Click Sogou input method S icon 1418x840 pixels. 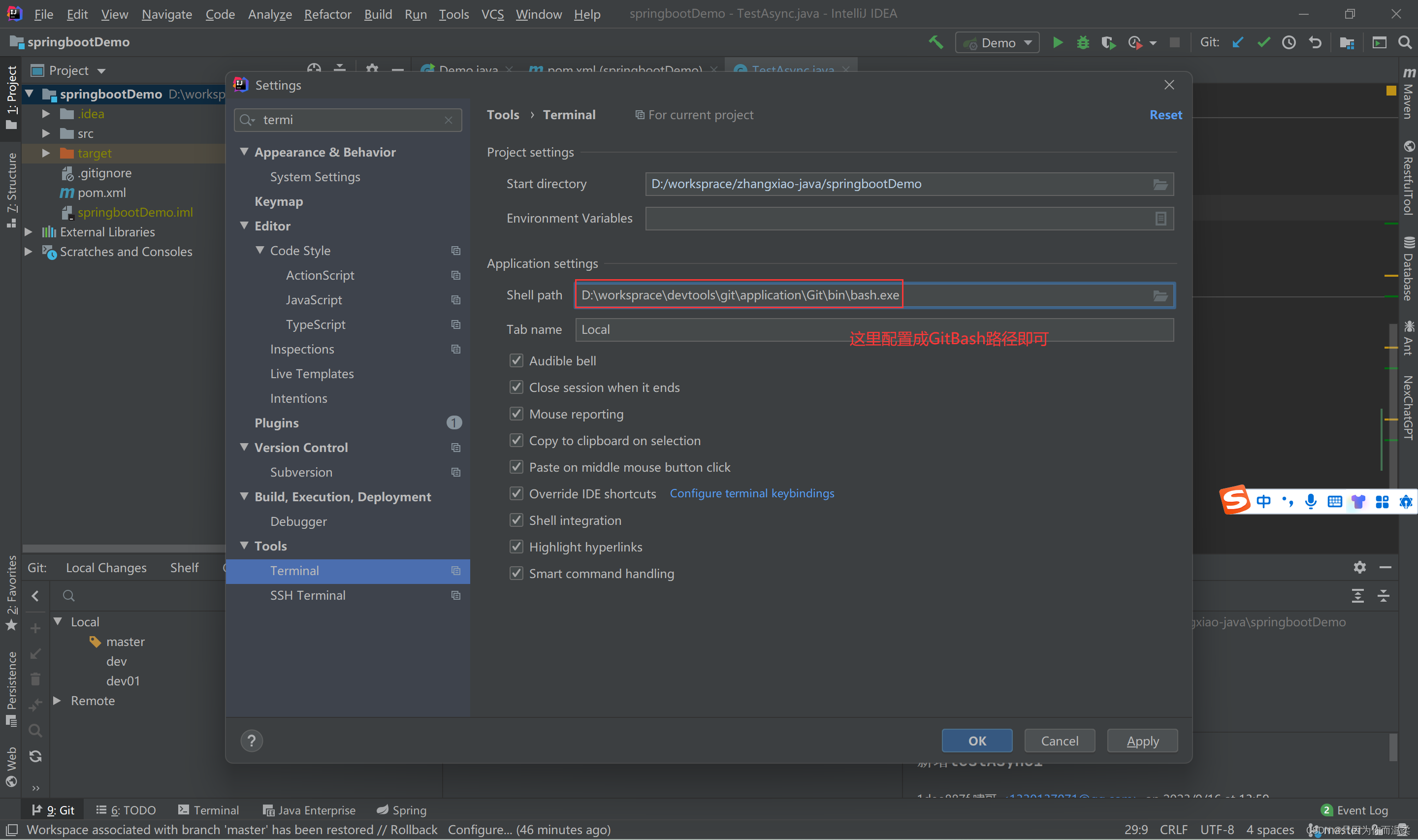[x=1235, y=500]
